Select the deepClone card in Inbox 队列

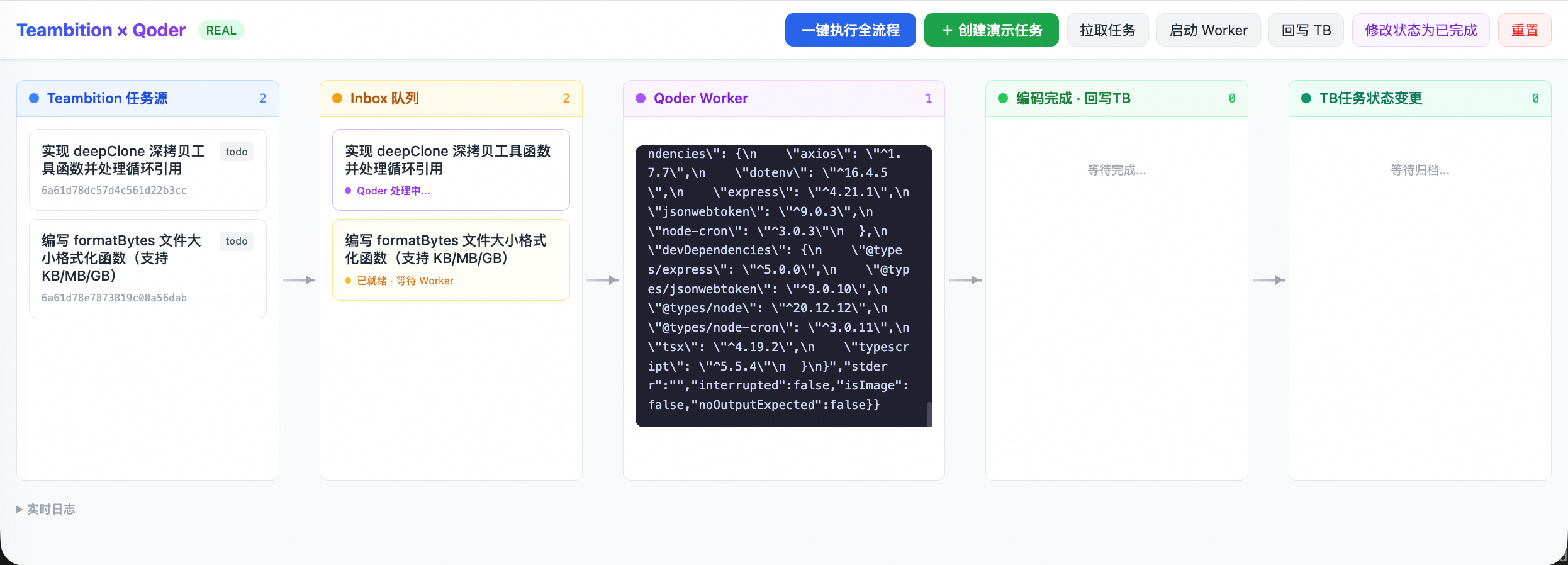pos(451,170)
